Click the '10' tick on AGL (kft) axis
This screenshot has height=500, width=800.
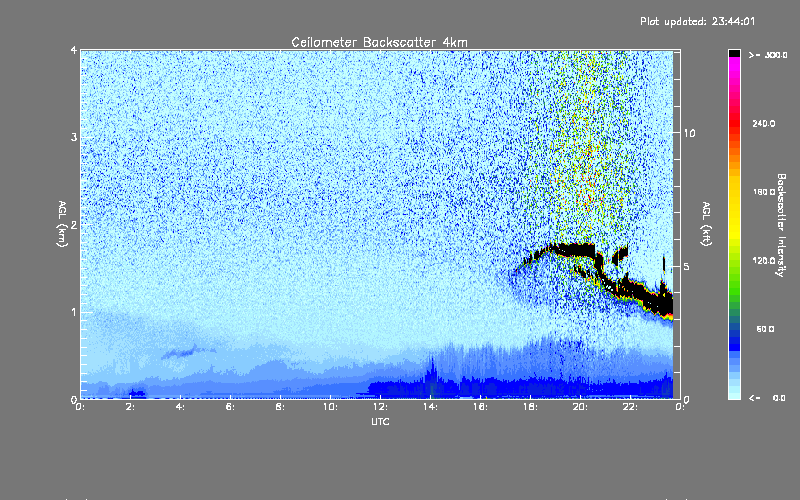[689, 133]
